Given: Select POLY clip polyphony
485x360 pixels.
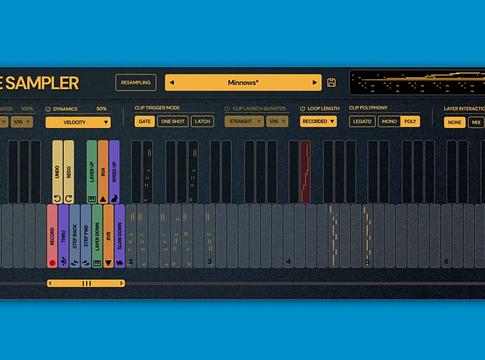Looking at the screenshot, I should point(410,121).
